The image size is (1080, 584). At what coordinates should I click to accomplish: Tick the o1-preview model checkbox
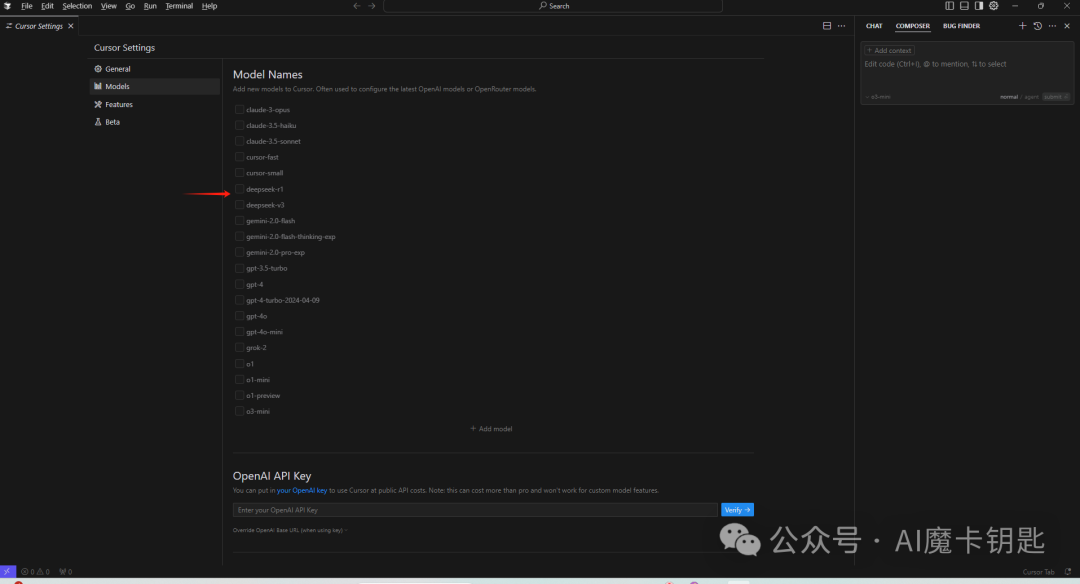coord(239,395)
